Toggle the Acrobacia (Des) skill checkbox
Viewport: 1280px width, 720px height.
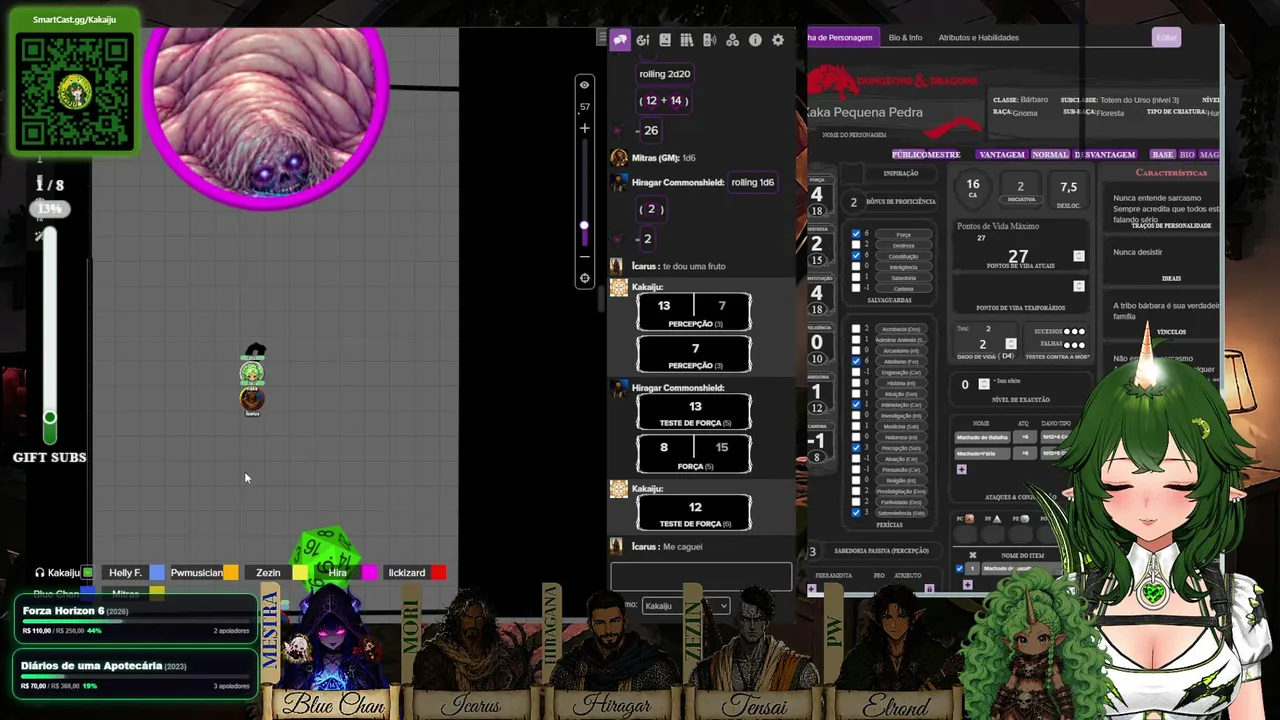855,328
